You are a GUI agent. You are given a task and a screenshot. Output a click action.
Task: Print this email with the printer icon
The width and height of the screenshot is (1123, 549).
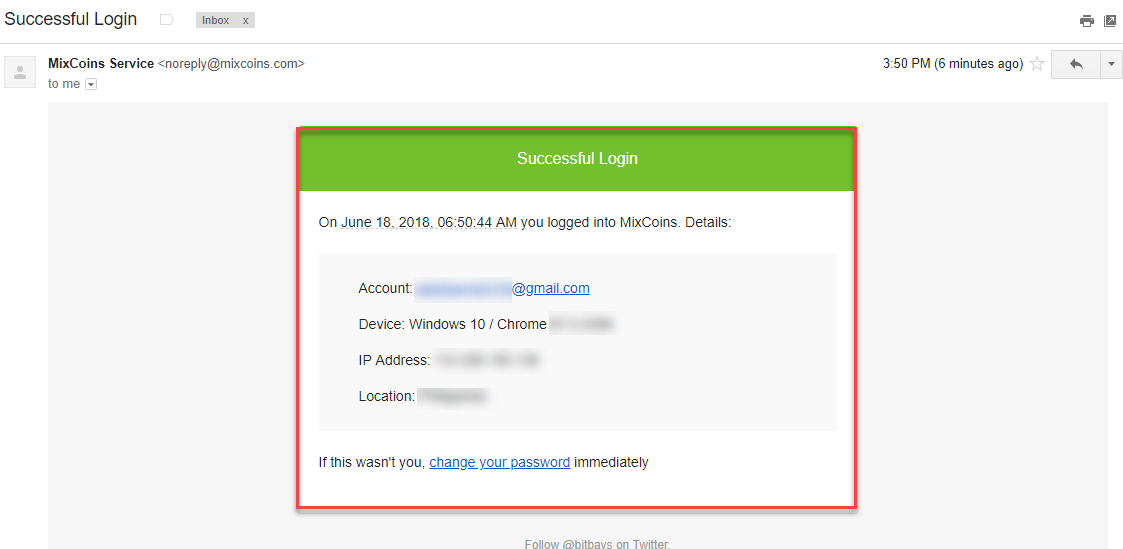click(x=1086, y=21)
